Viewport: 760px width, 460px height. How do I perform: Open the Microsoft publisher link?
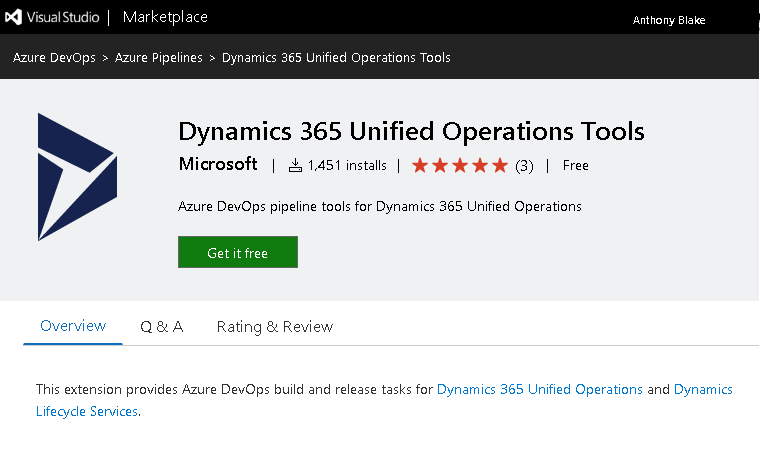pos(218,164)
